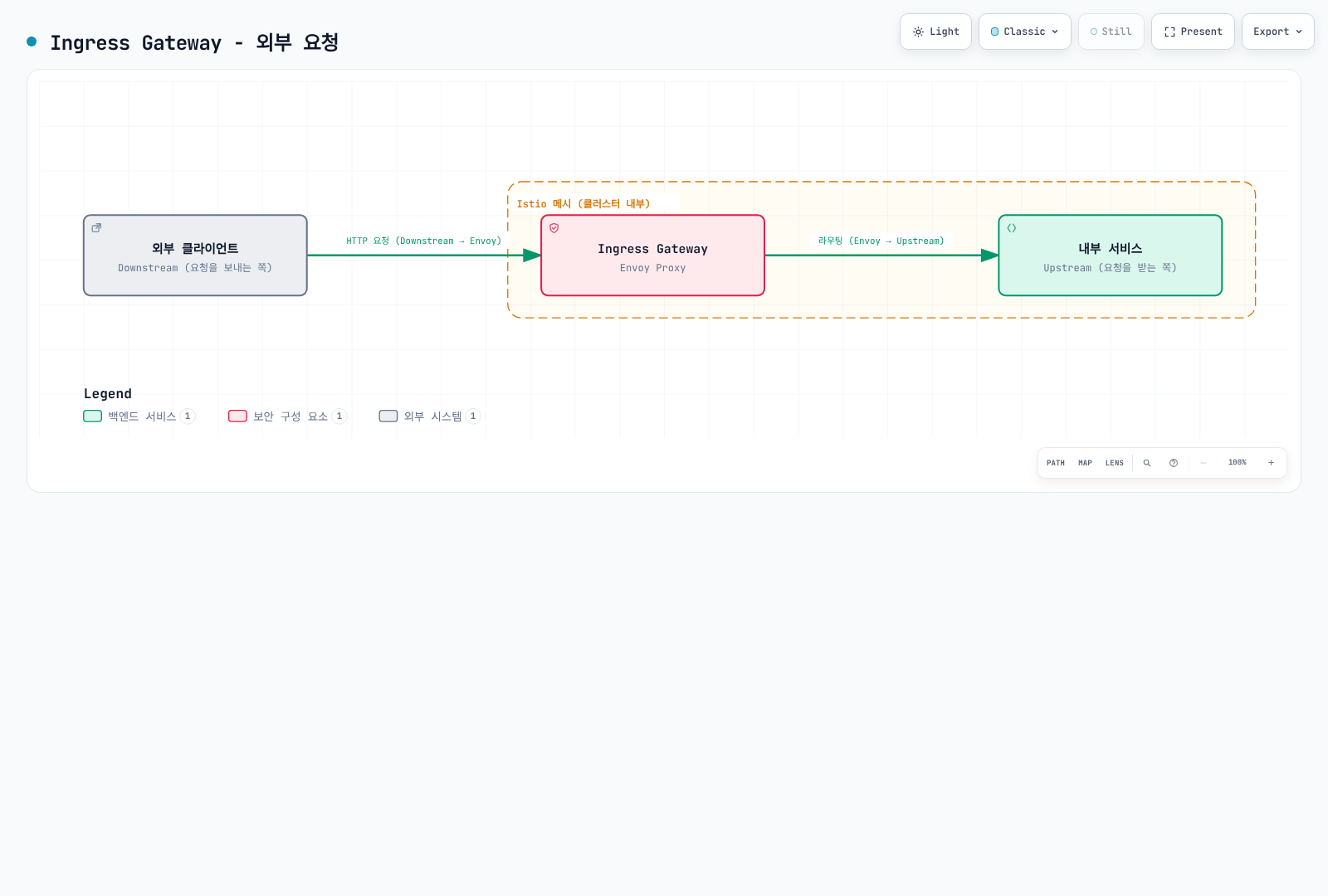Open the help question-mark icon
Viewport: 1328px width, 896px height.
pyautogui.click(x=1174, y=463)
